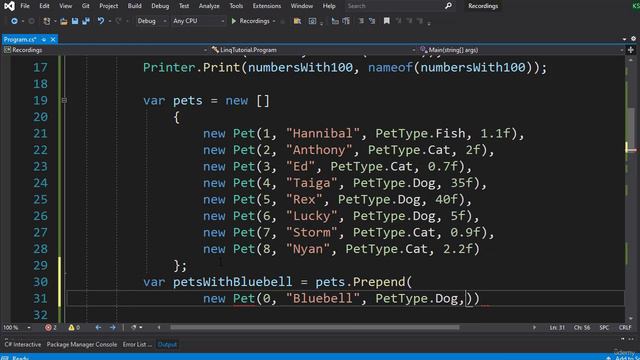Click the Find in Files toolbar icon
The height and width of the screenshot is (360, 640).
tap(297, 21)
